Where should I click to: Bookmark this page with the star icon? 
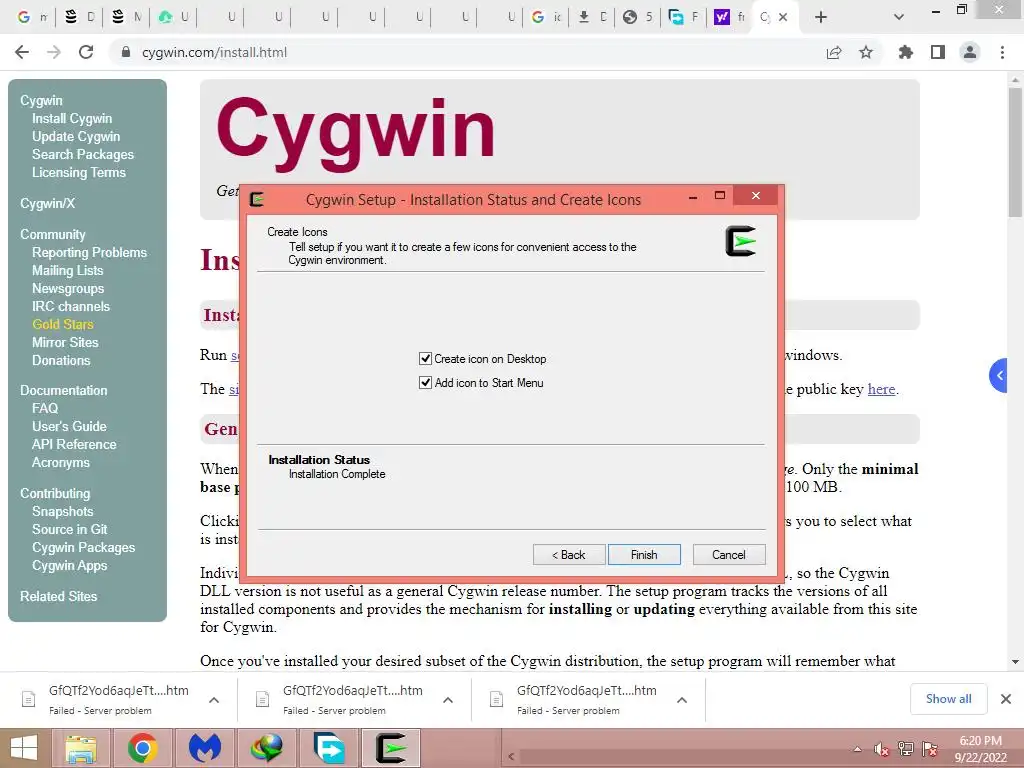tap(866, 52)
